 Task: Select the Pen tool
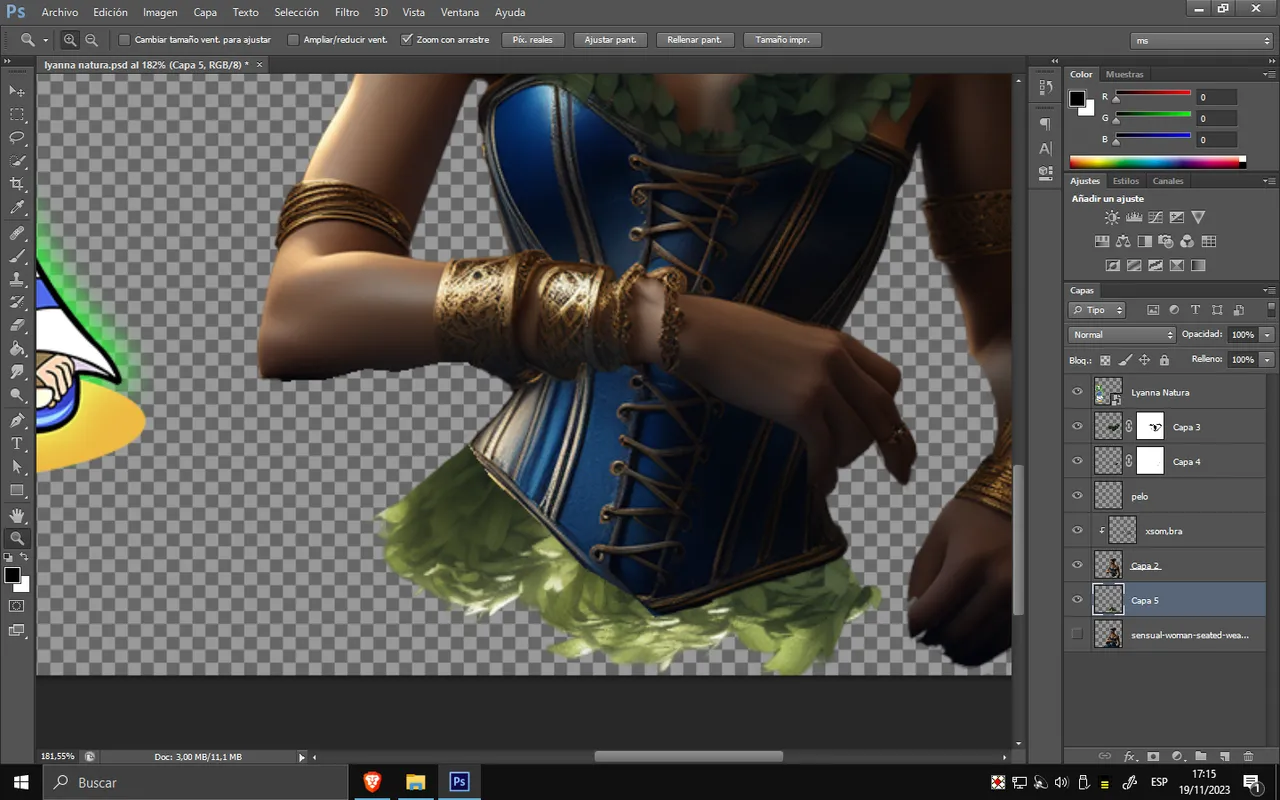(x=17, y=420)
